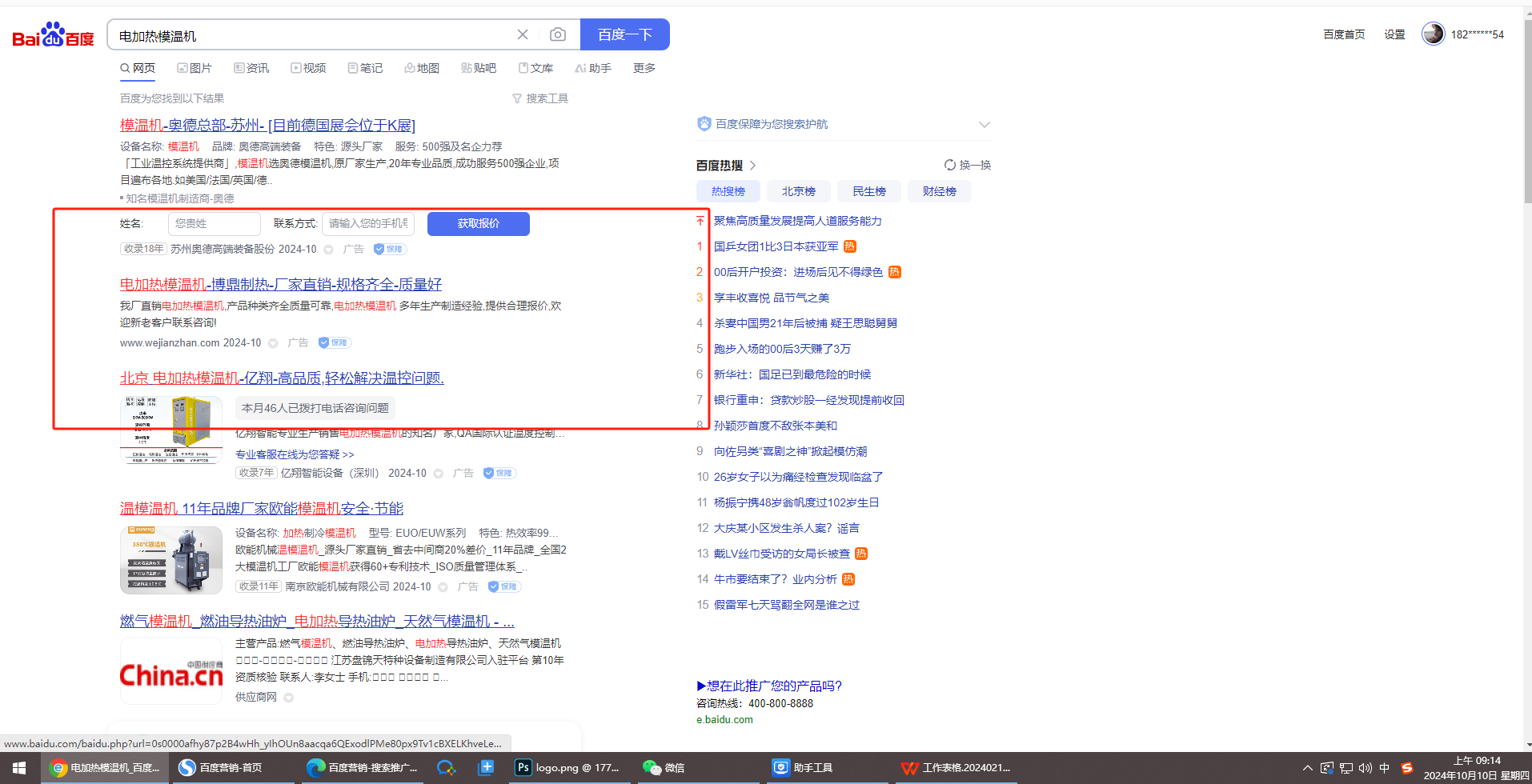The height and width of the screenshot is (784, 1532).
Task: Click the Windows Start button
Action: coord(19,767)
